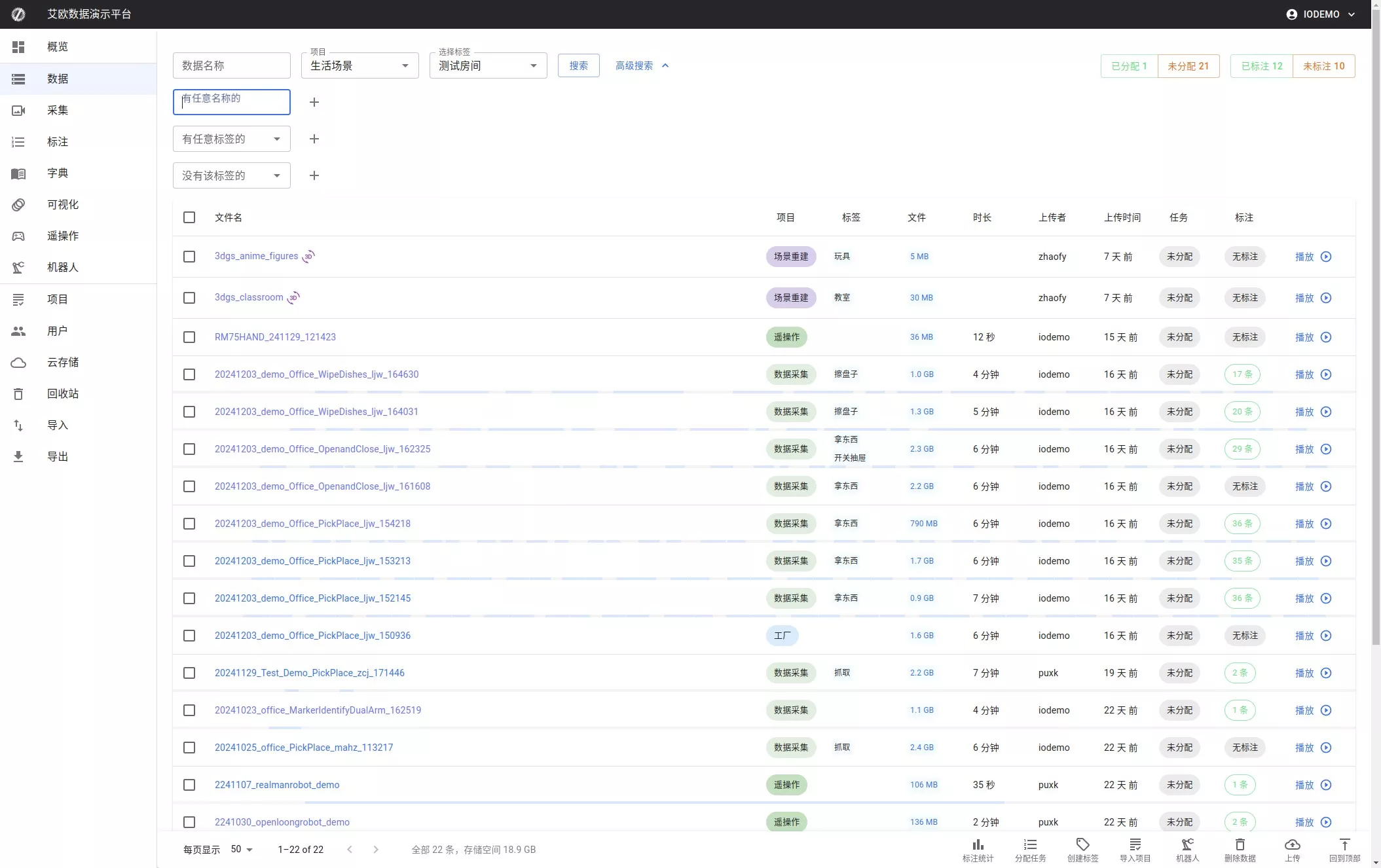The height and width of the screenshot is (868, 1381).
Task: Play the 2241107_realmanrobot_demo recording
Action: [1326, 785]
